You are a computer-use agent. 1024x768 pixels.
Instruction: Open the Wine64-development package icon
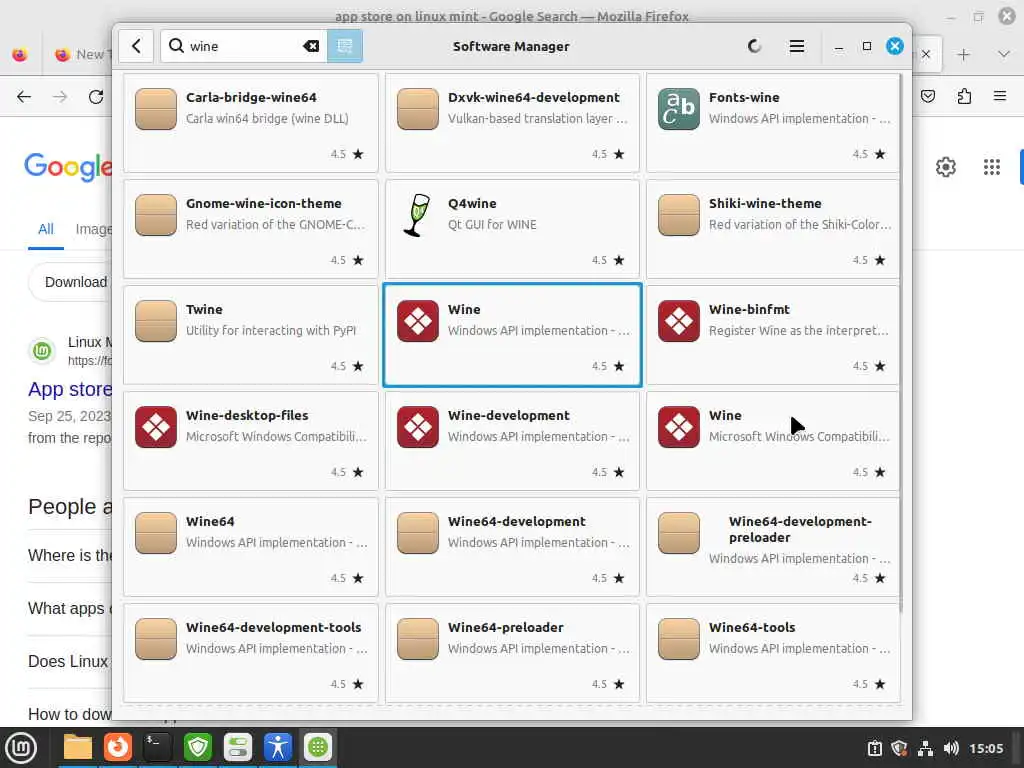[x=417, y=533]
